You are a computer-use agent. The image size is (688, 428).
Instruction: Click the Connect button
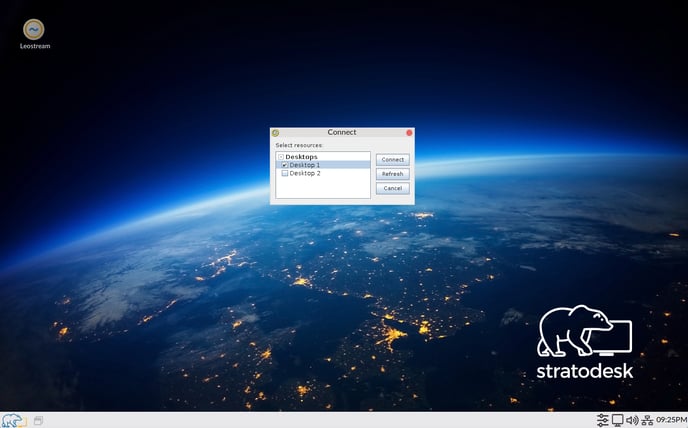tap(393, 160)
